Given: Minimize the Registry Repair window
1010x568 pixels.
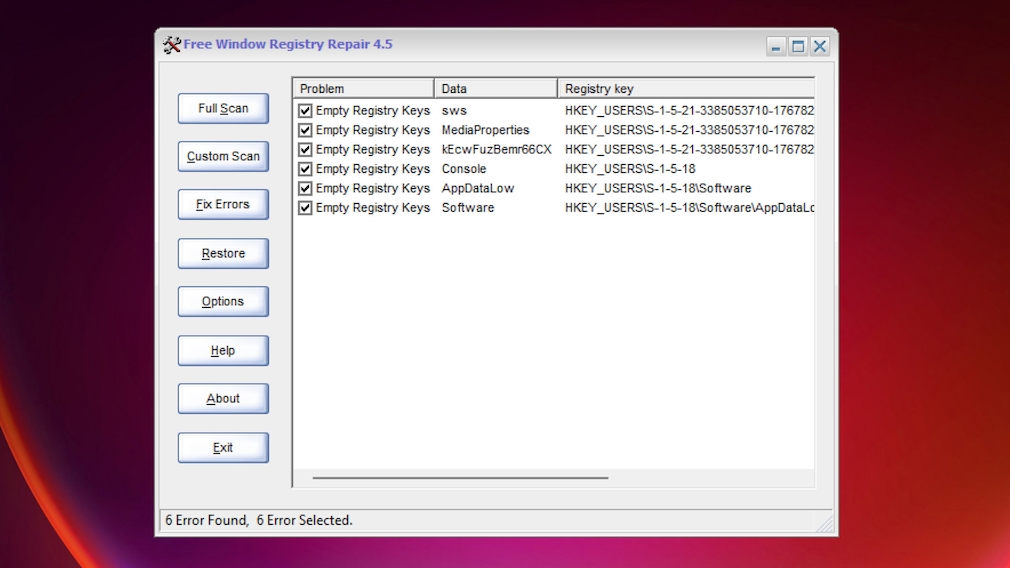Looking at the screenshot, I should [776, 46].
